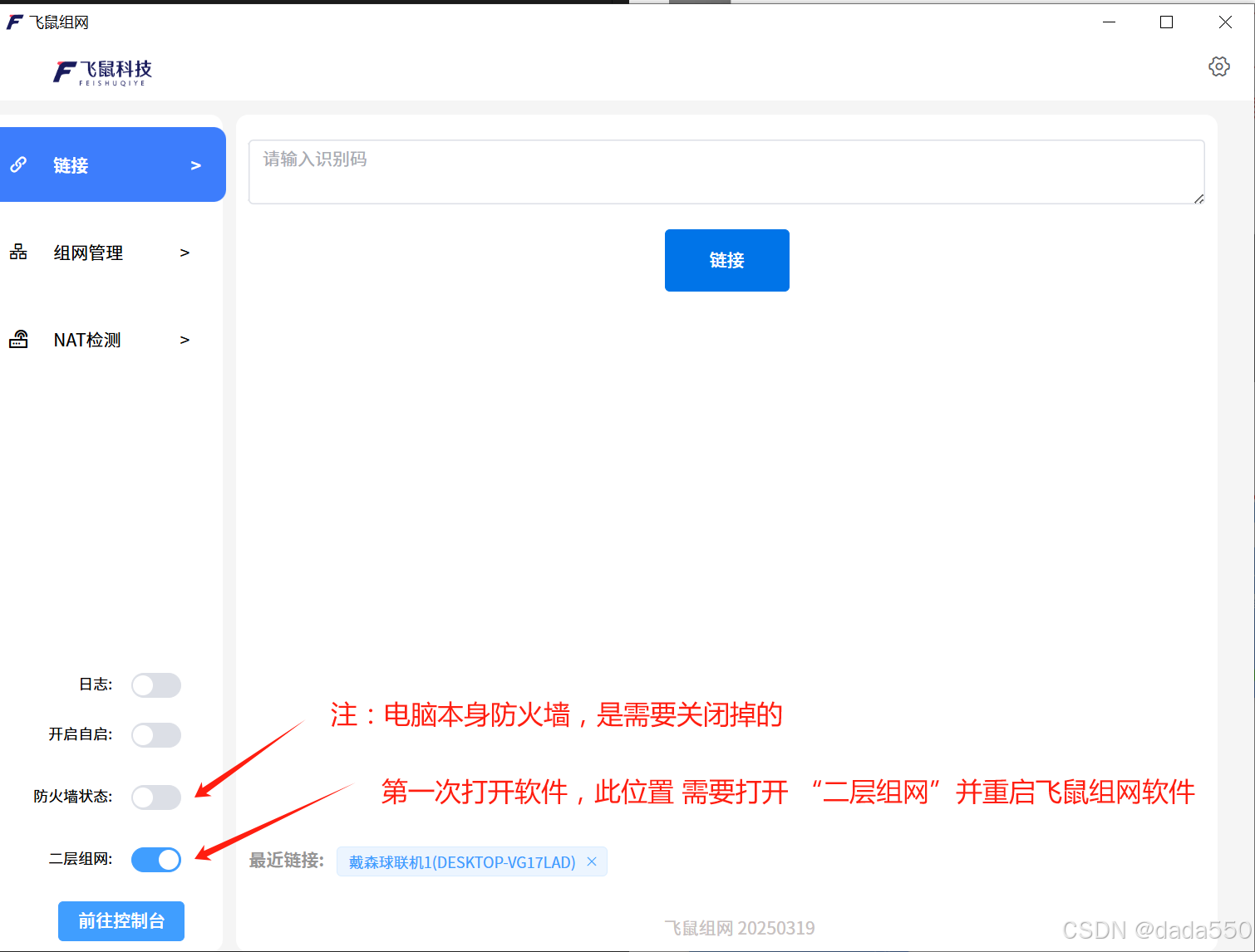Expand the arrow next to 链接

tap(196, 165)
